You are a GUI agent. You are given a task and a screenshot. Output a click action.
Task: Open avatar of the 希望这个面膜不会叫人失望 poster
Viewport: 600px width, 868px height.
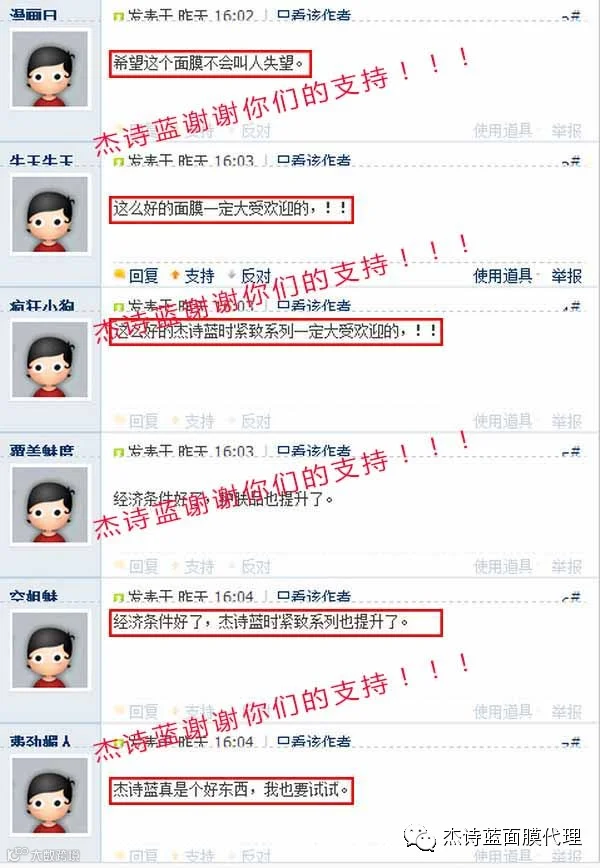(x=50, y=69)
